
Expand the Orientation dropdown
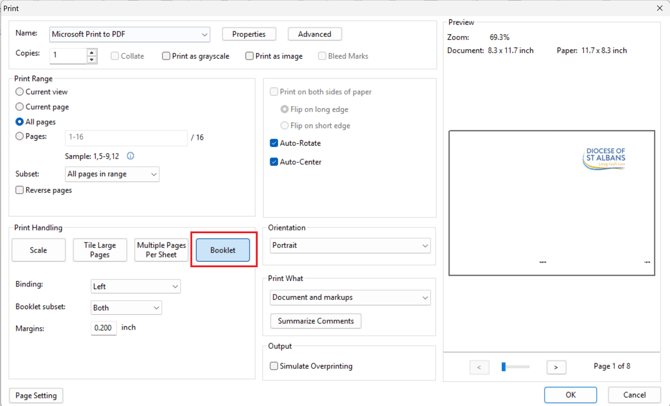tap(349, 245)
